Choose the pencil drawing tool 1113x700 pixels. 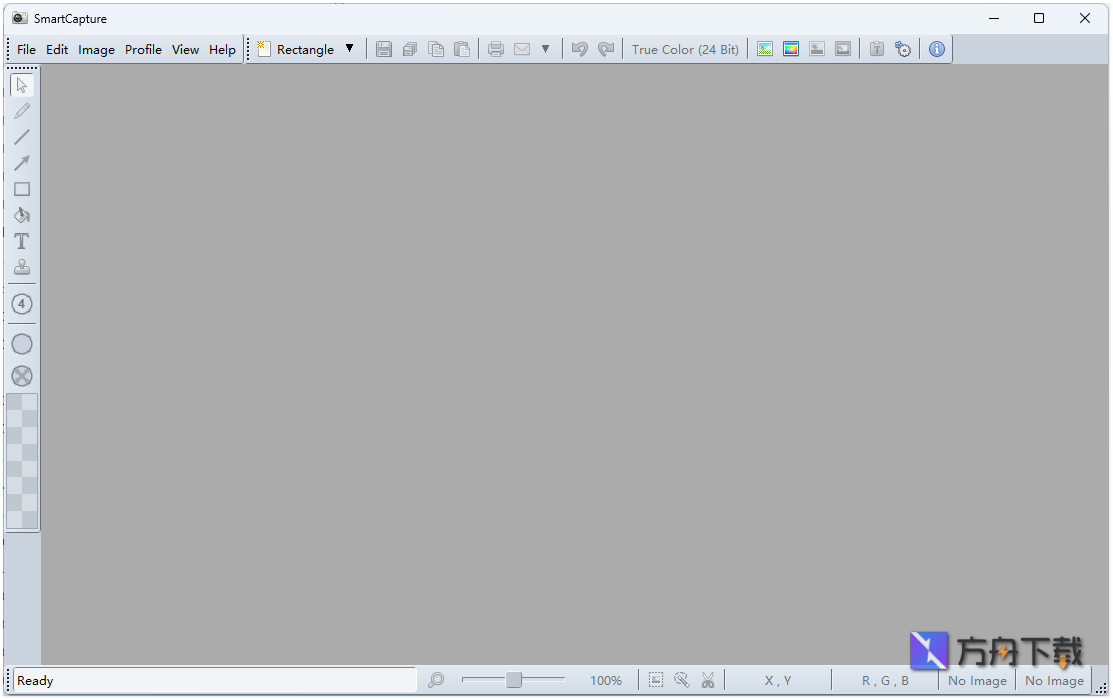click(22, 111)
